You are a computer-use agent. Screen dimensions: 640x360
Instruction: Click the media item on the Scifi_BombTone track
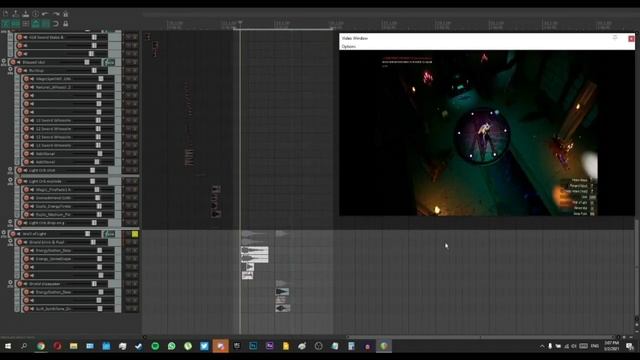pos(282,308)
